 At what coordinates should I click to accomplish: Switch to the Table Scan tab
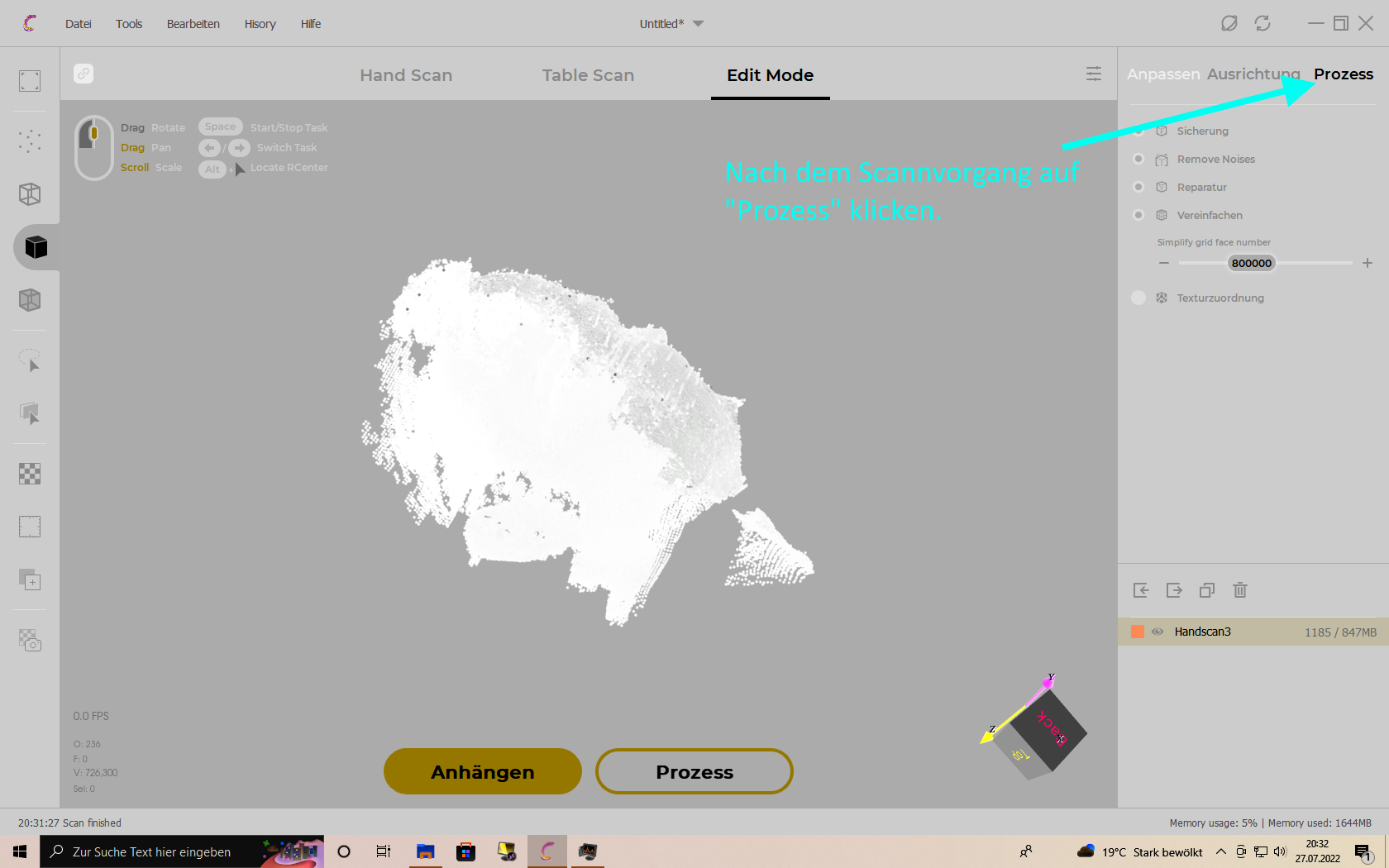pos(588,74)
